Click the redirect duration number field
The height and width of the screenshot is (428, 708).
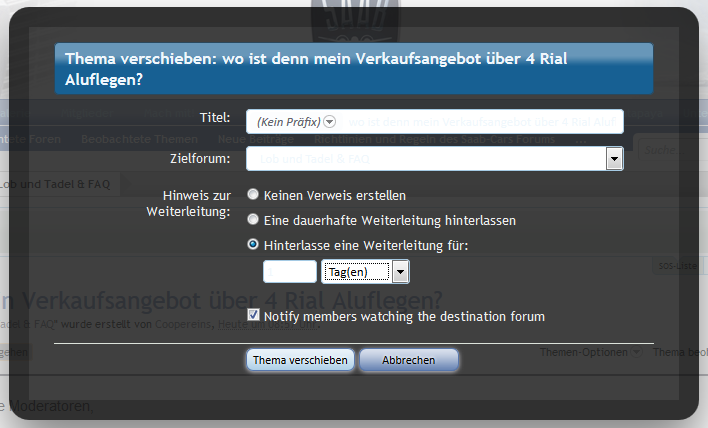290,272
